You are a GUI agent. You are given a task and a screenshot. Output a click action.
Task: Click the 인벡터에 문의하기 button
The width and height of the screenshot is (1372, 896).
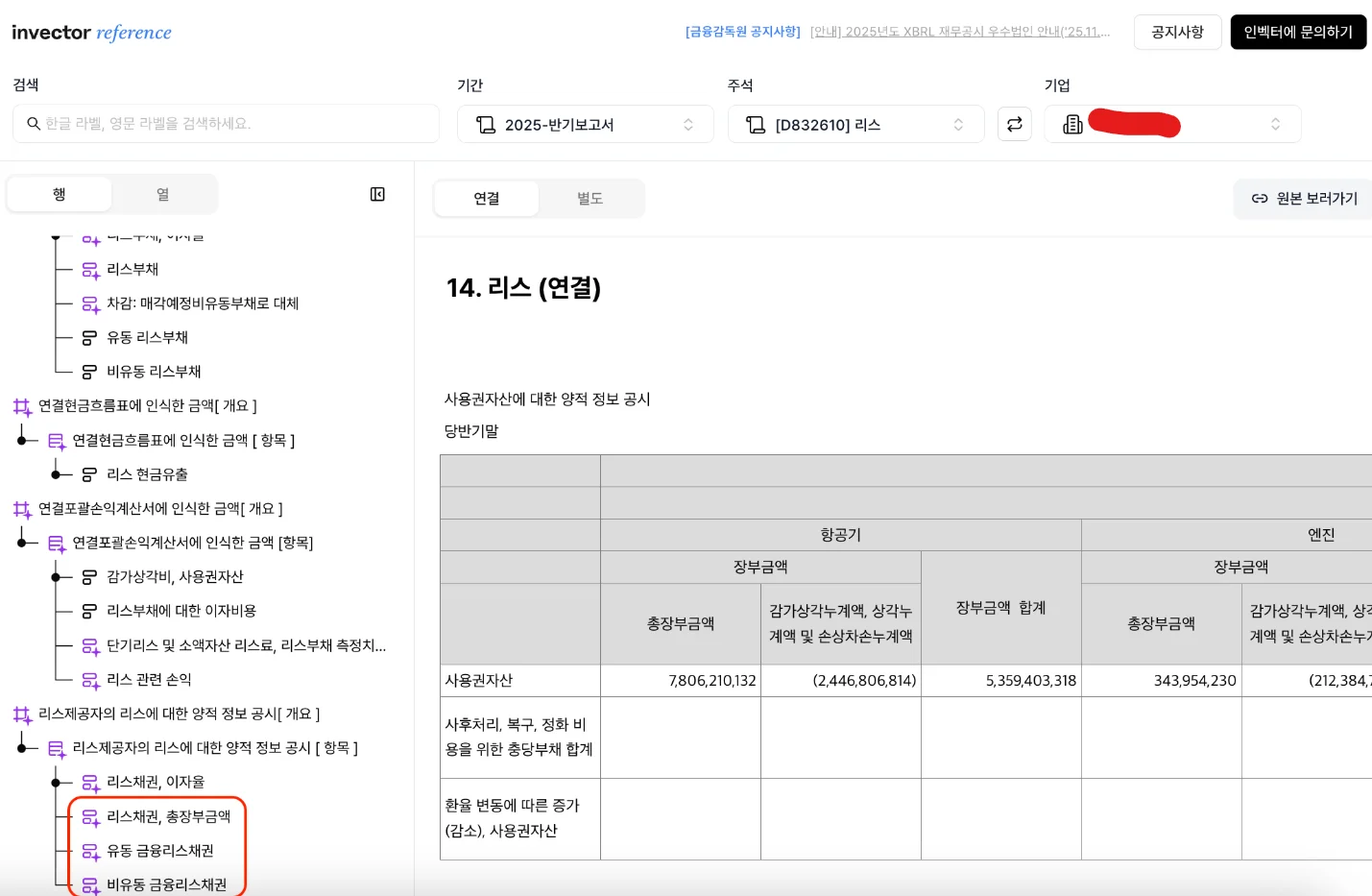coord(1297,33)
